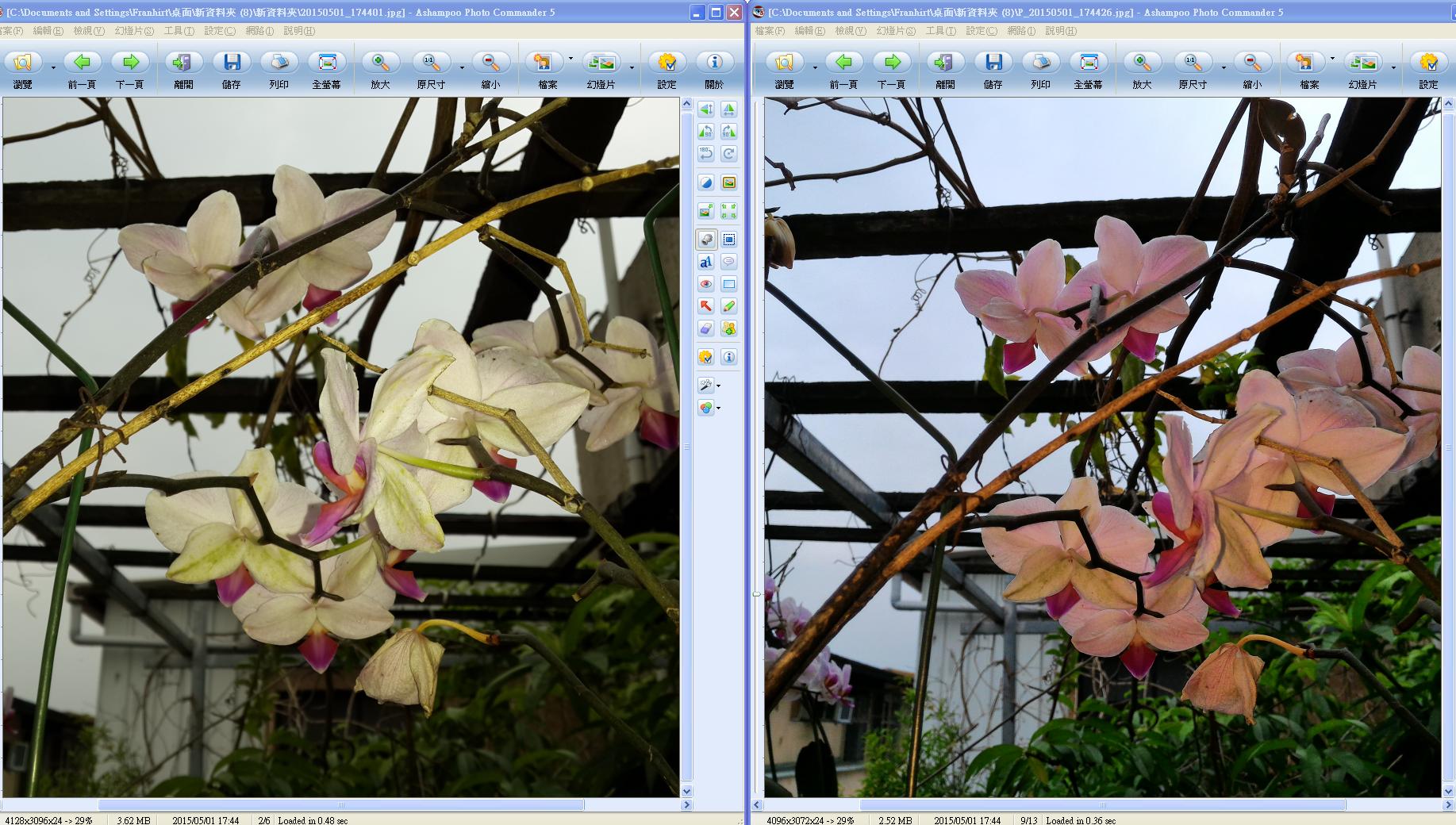
Task: Open 設定(C) menu in left window
Action: (220, 31)
